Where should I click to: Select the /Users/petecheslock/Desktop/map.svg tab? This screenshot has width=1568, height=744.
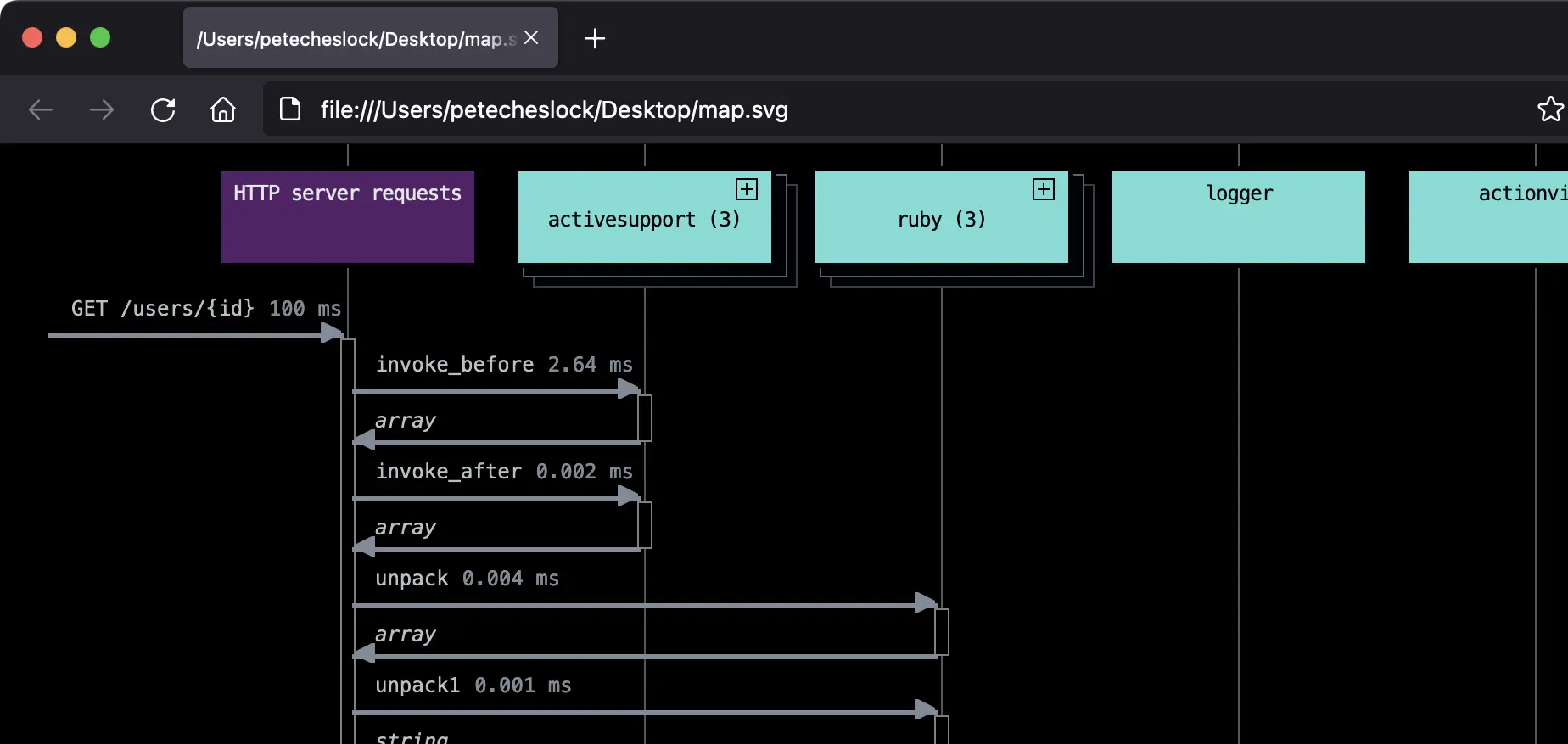(371, 38)
